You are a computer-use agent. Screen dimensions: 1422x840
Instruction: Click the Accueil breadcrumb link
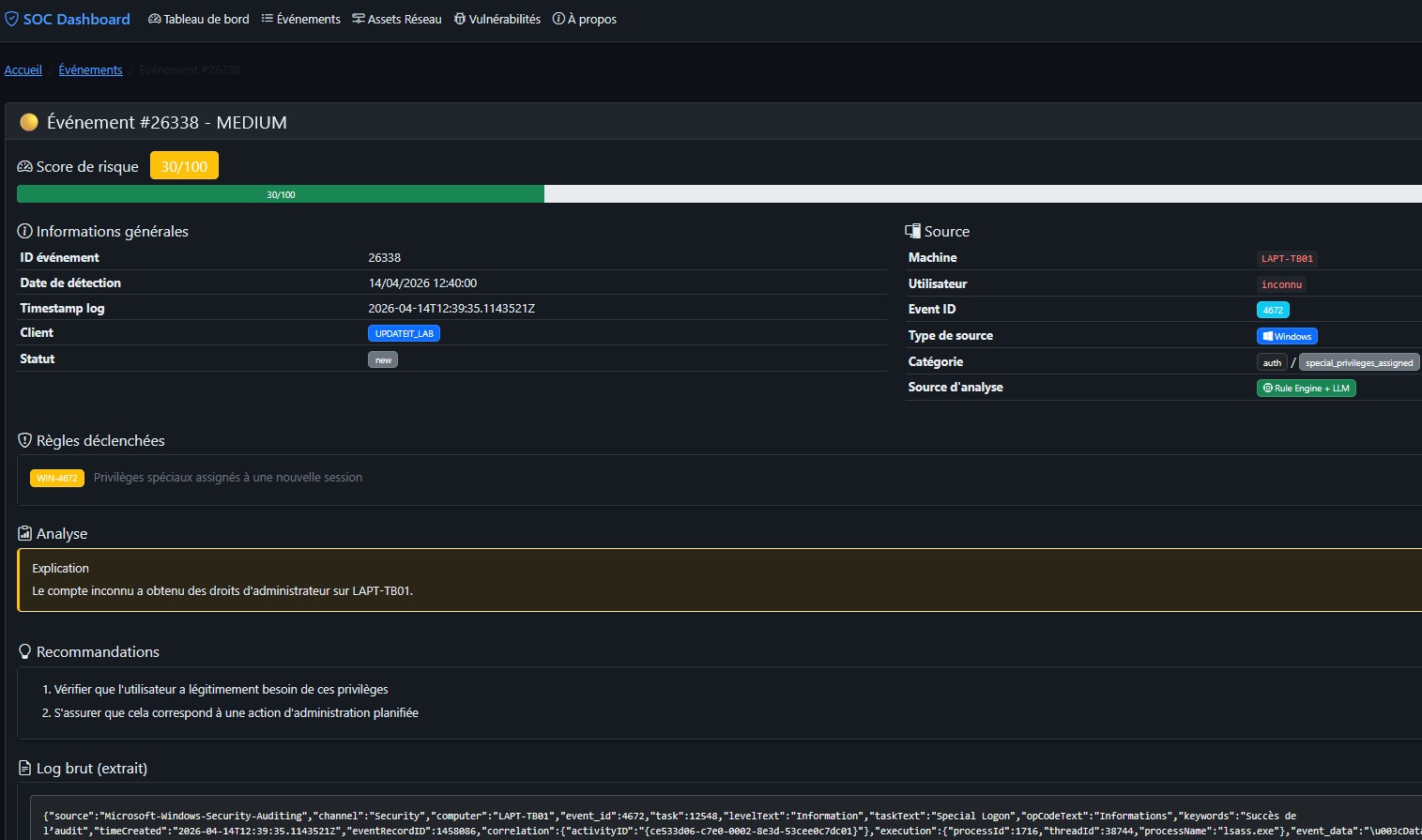23,69
